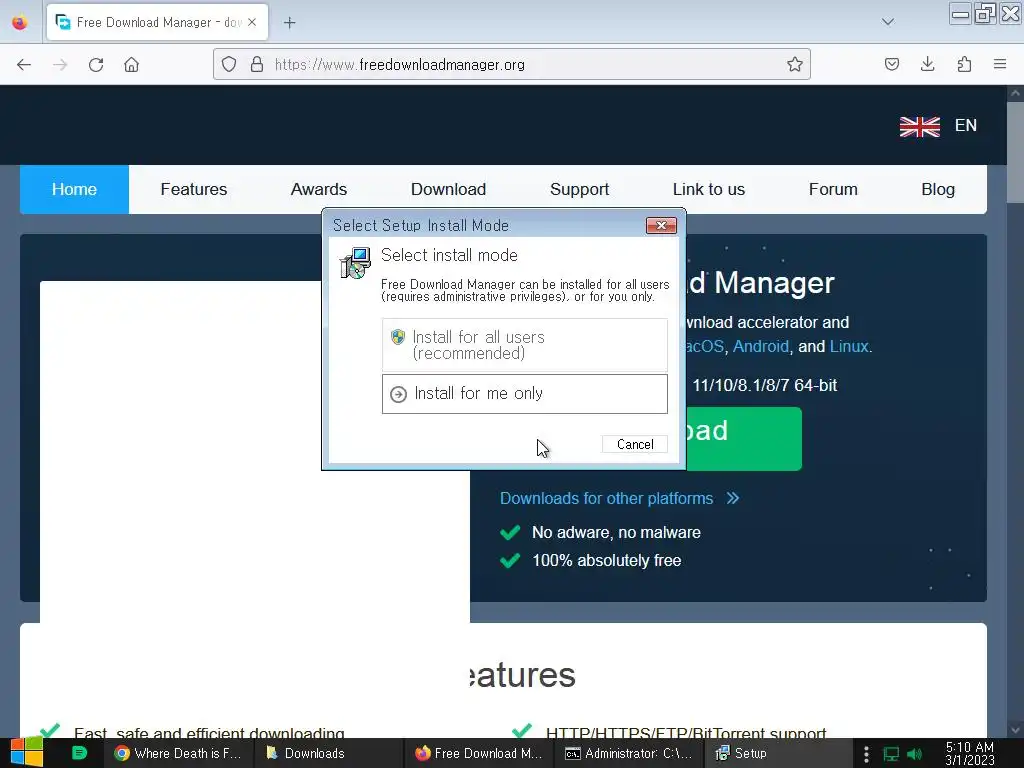This screenshot has height=768, width=1024.
Task: Open the Awards navigation tab
Action: [x=319, y=189]
